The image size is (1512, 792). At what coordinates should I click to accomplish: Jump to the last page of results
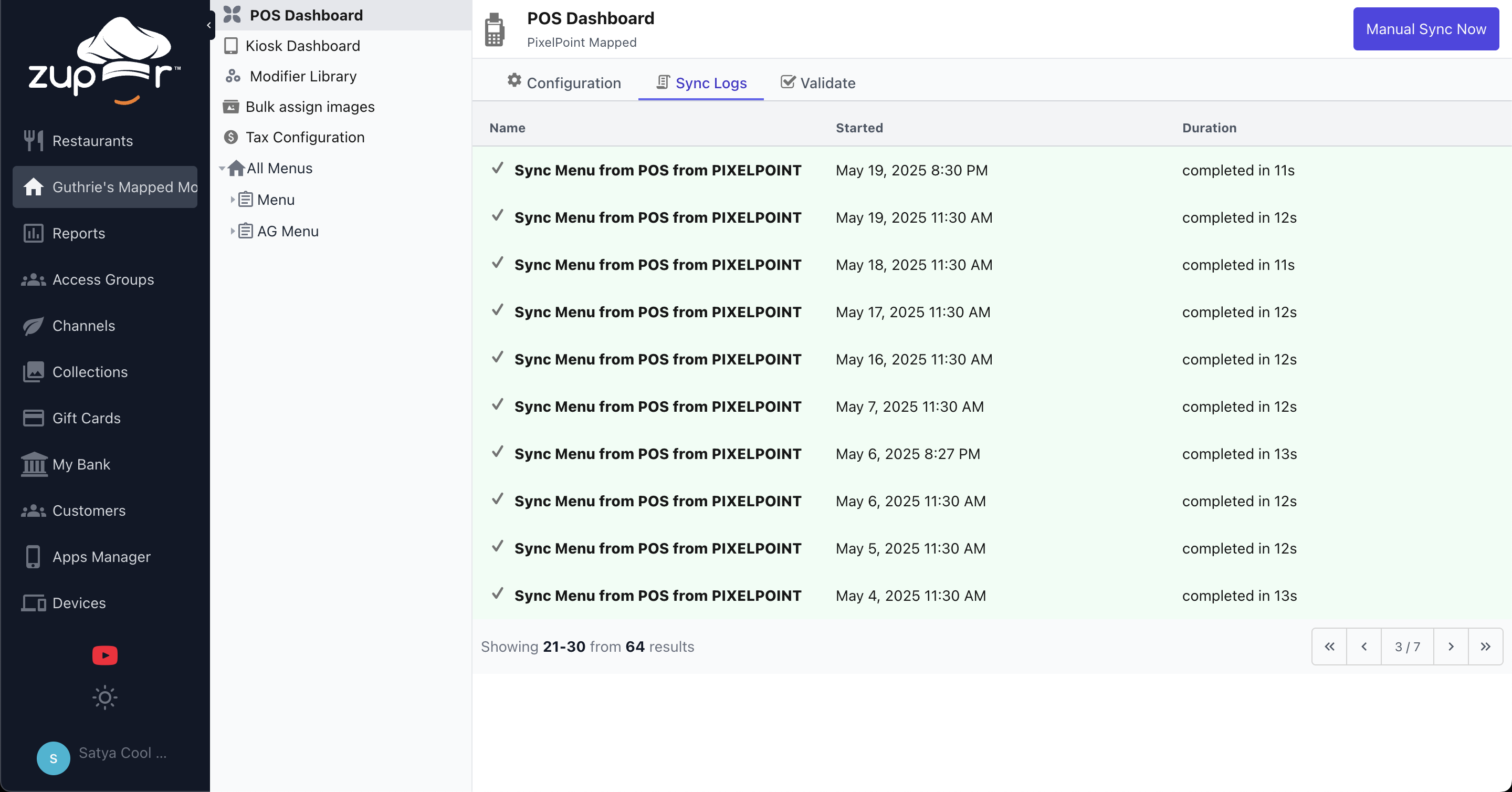[1485, 647]
